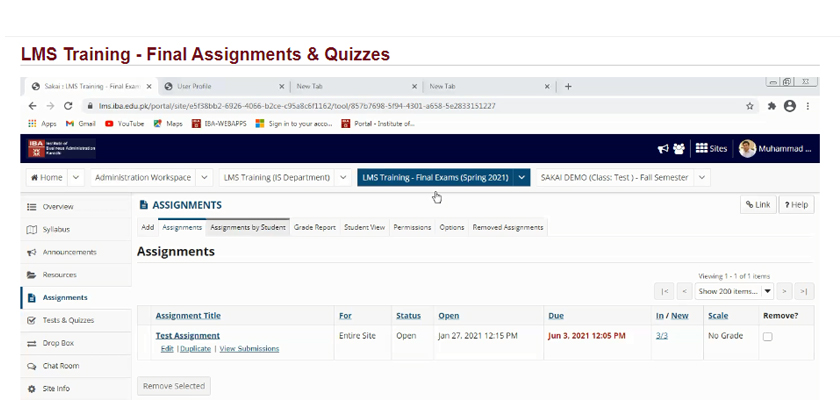
Task: Open the Chrome profile avatar icon
Action: [790, 106]
